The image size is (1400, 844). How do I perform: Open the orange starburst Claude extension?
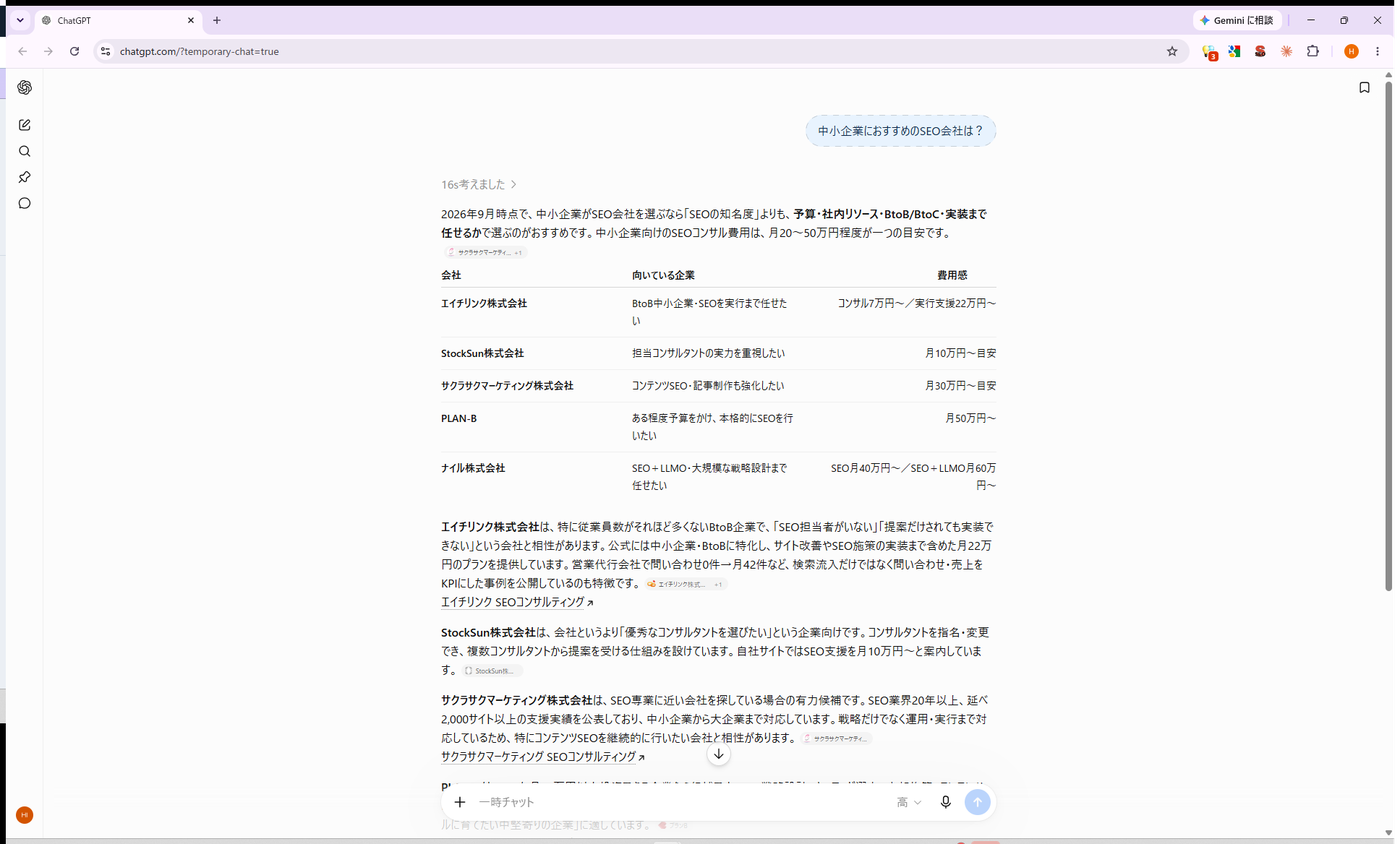pos(1287,51)
